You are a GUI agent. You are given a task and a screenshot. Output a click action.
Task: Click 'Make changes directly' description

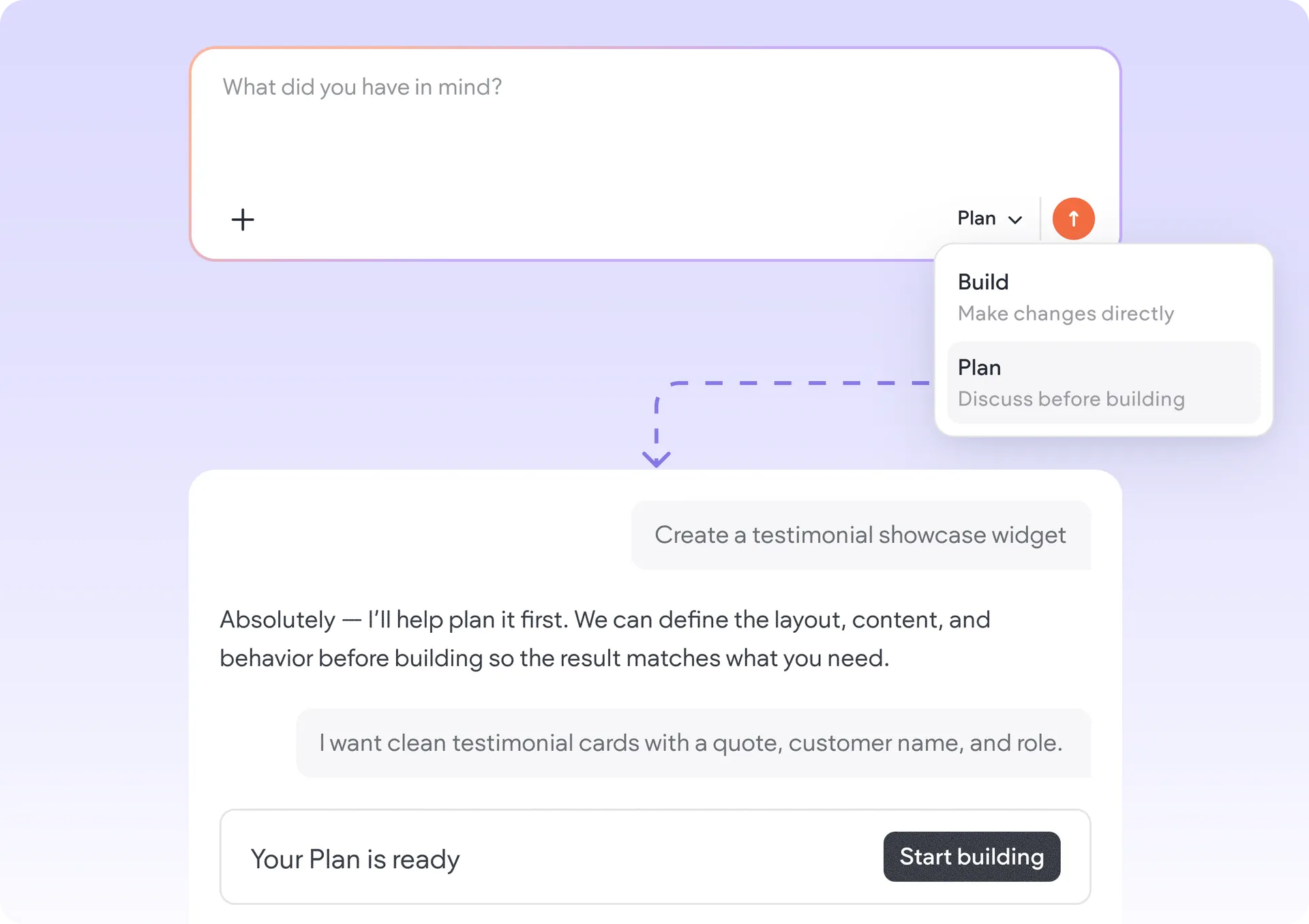pos(1066,314)
